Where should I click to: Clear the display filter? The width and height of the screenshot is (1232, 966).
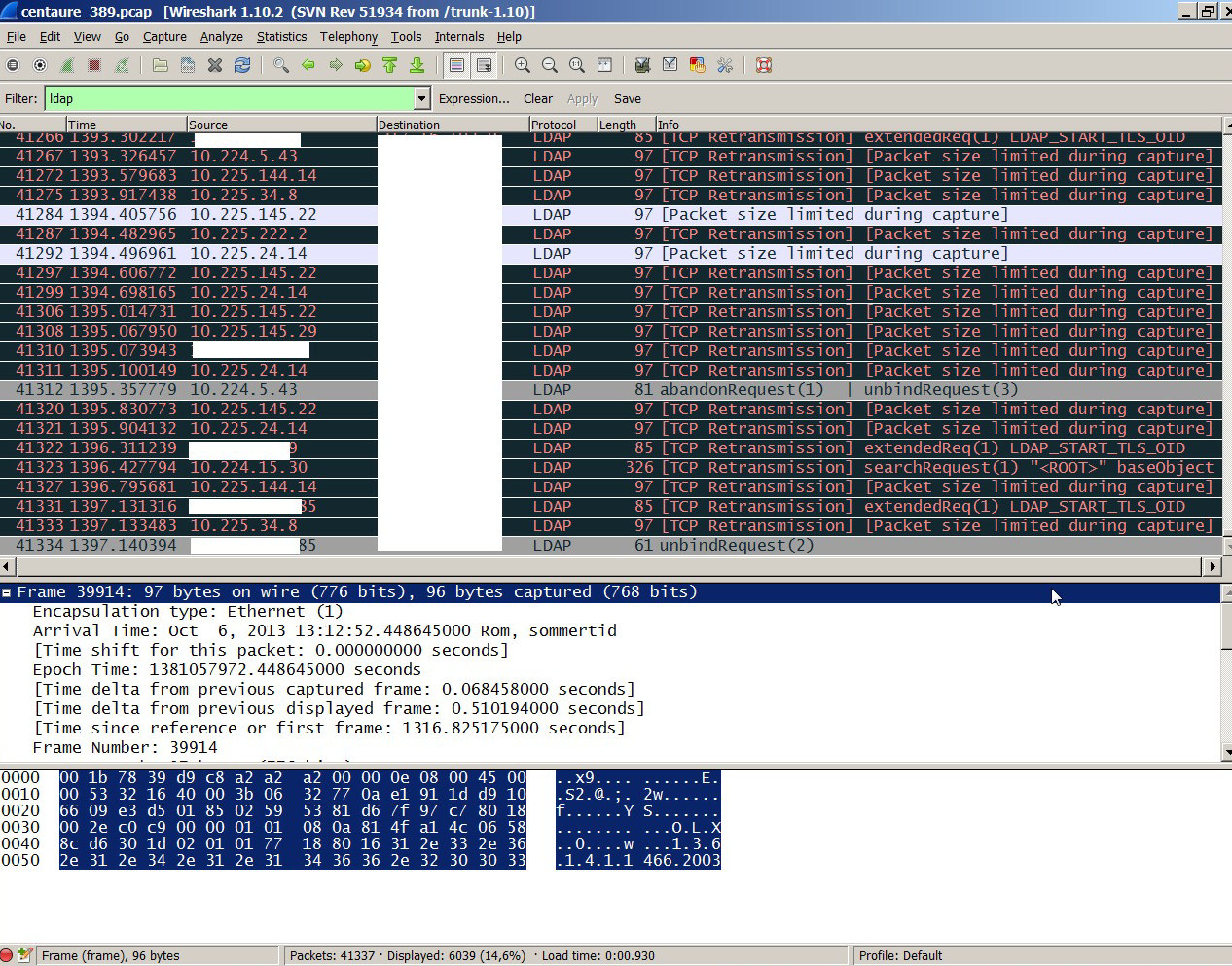pyautogui.click(x=538, y=99)
